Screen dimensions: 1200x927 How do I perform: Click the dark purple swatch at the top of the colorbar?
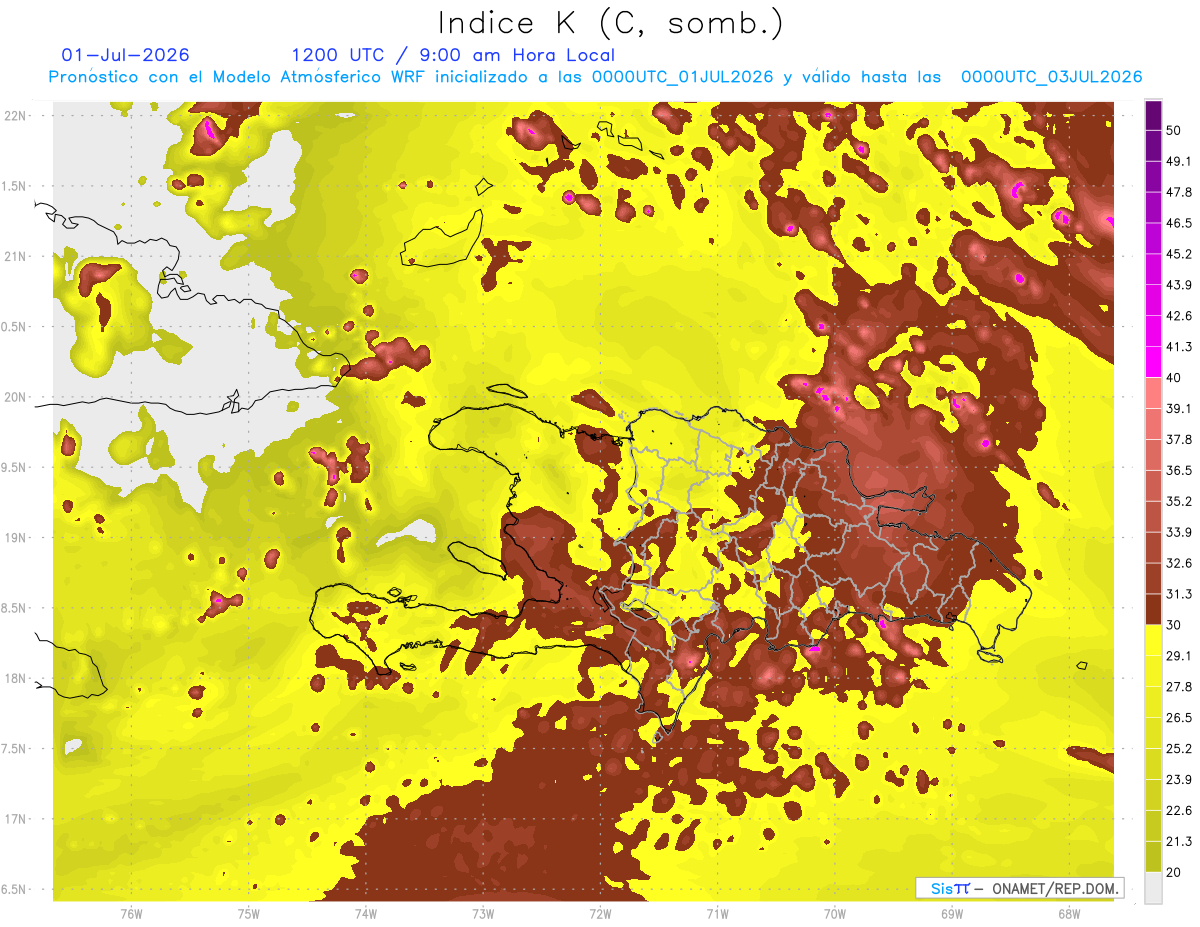point(1153,115)
